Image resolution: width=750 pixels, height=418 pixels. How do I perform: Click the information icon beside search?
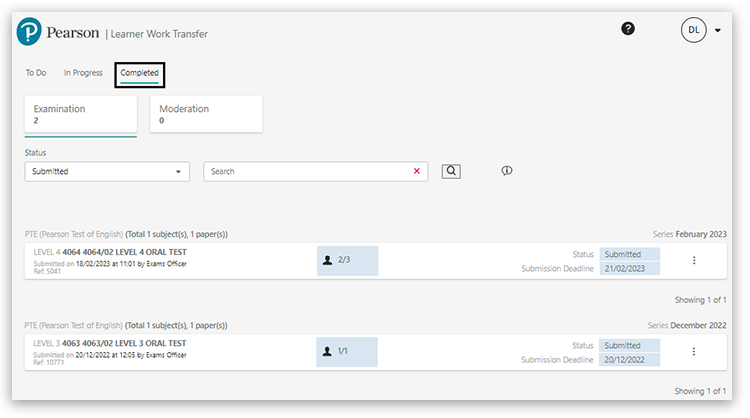507,171
